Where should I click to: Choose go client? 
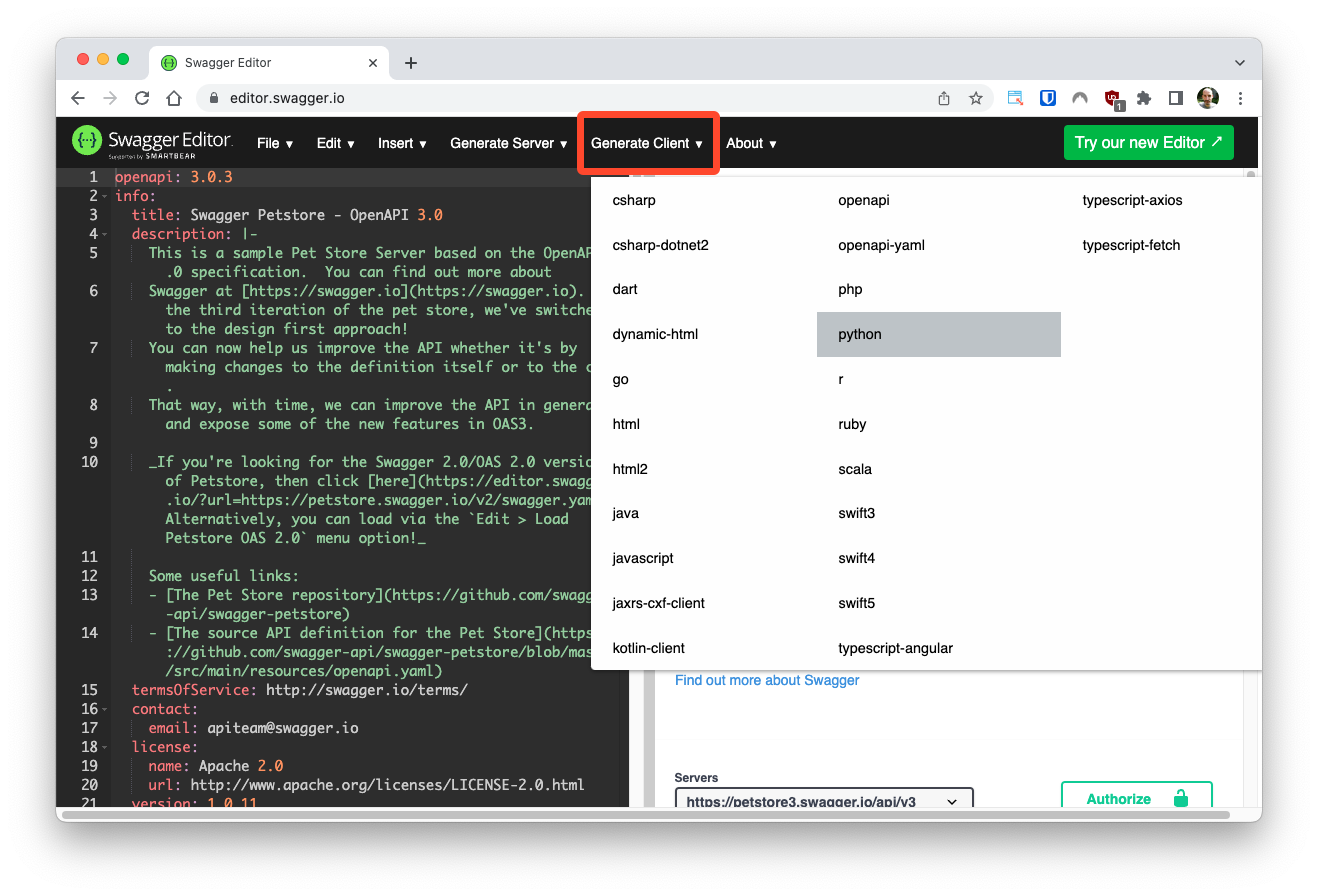(x=704, y=379)
